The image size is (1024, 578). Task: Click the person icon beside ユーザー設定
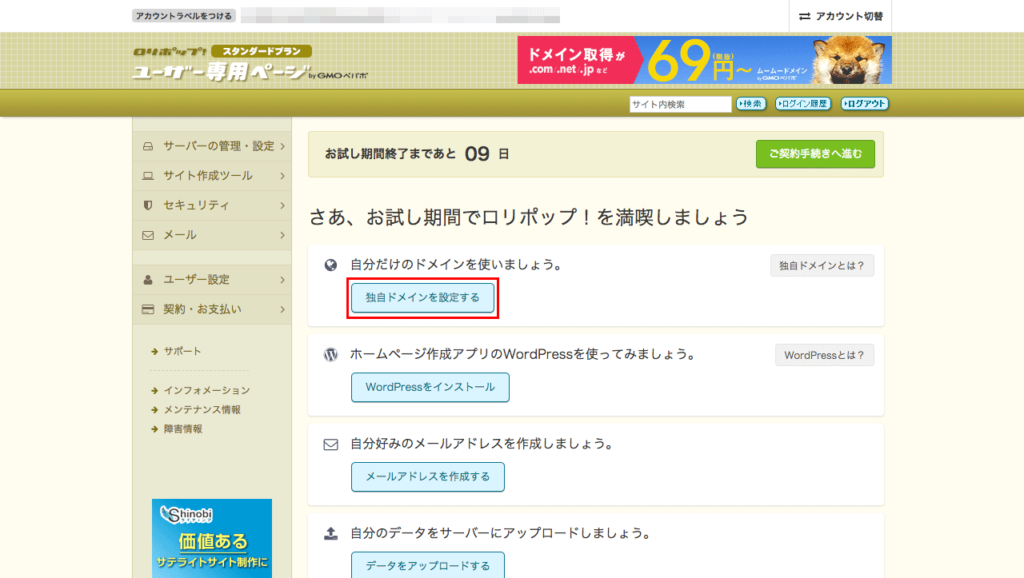[148, 280]
